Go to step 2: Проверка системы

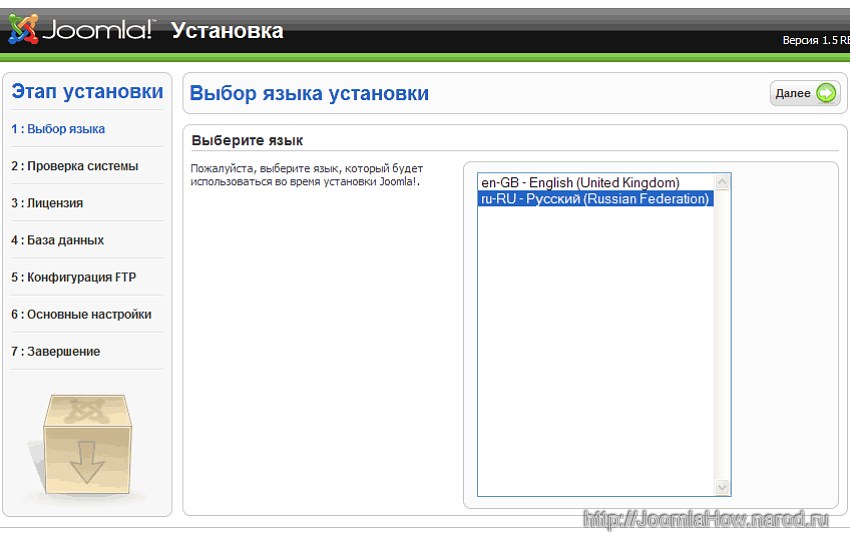click(75, 166)
